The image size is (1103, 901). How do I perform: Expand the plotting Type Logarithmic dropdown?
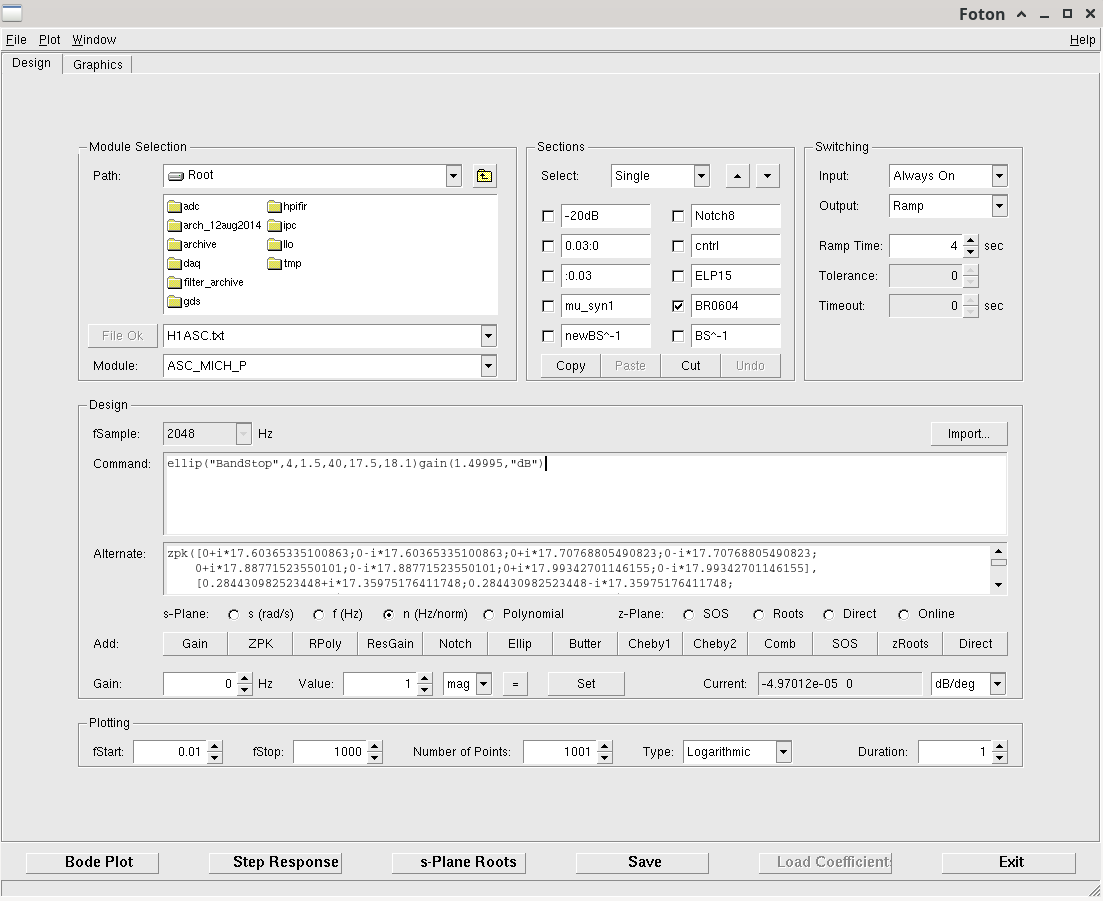pos(783,752)
